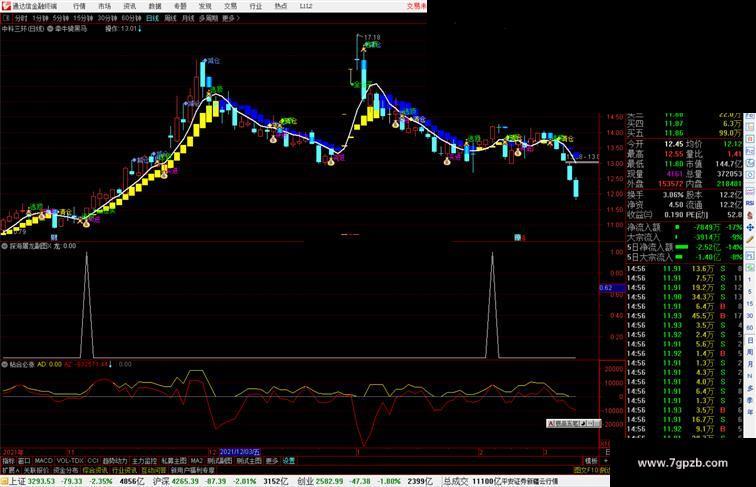Click plus button beside 模板

click(606, 461)
